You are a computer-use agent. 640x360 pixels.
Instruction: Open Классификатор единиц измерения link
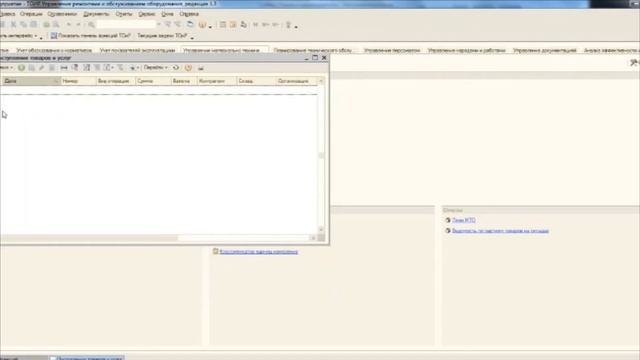pyautogui.click(x=259, y=251)
